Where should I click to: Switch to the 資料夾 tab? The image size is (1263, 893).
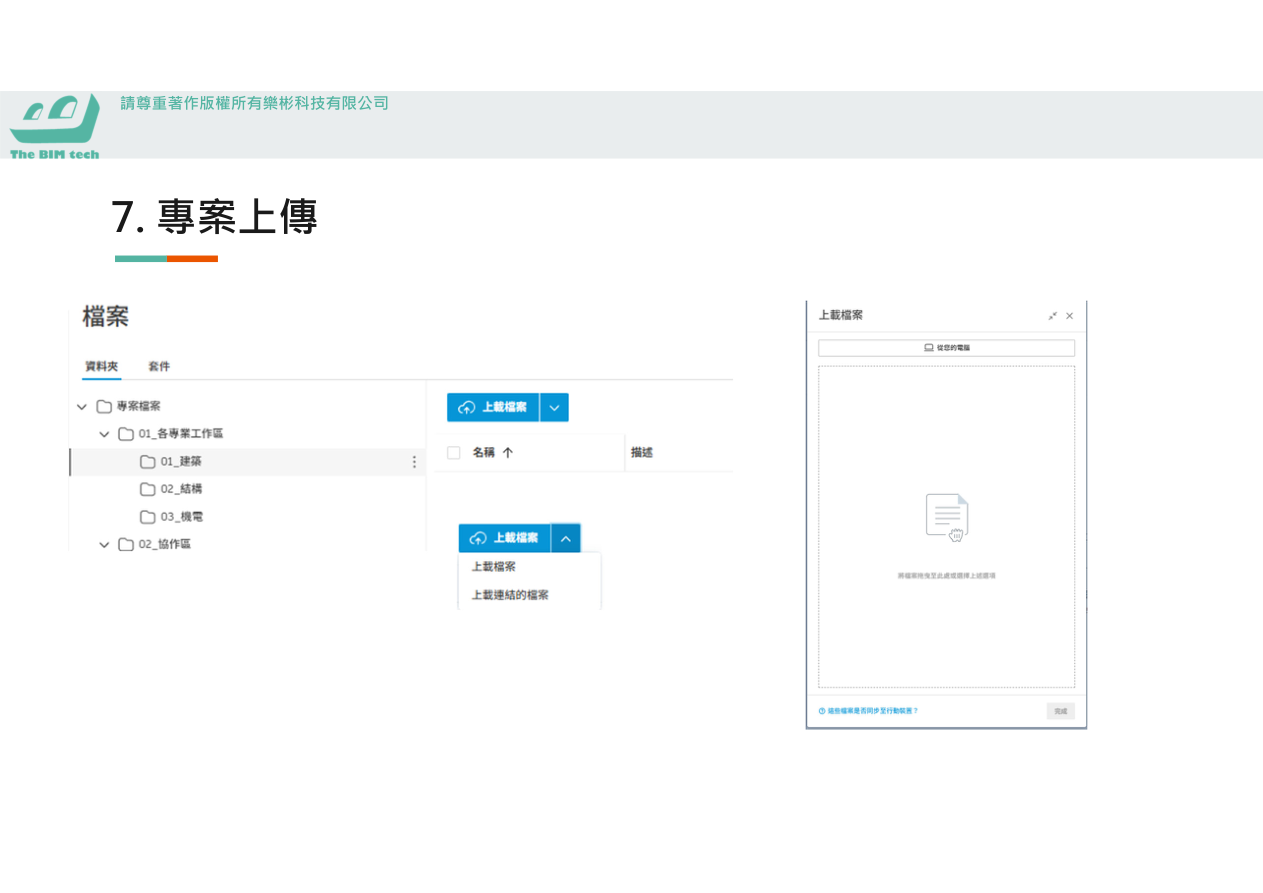[x=101, y=366]
